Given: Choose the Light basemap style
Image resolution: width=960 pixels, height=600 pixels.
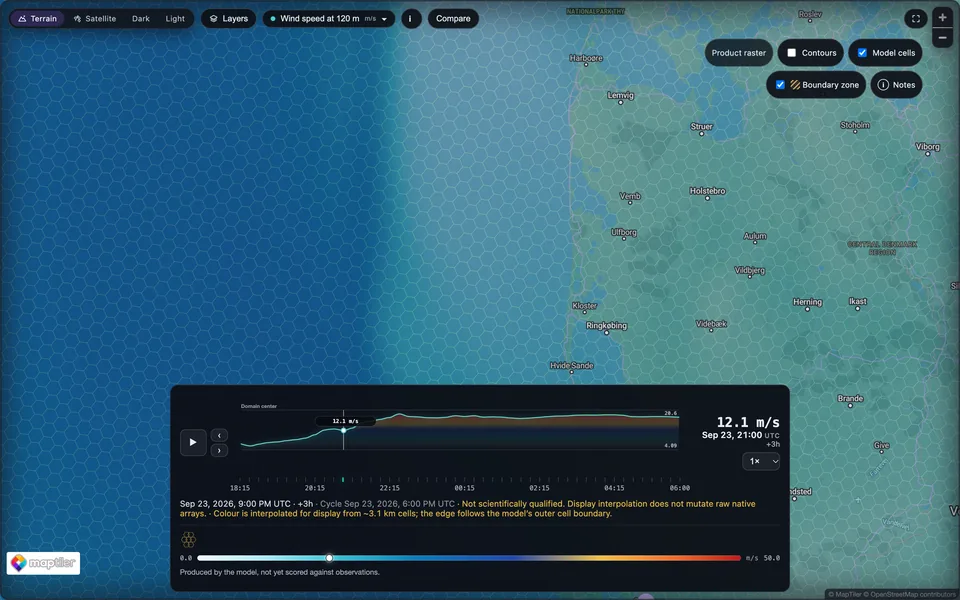Looking at the screenshot, I should point(175,18).
